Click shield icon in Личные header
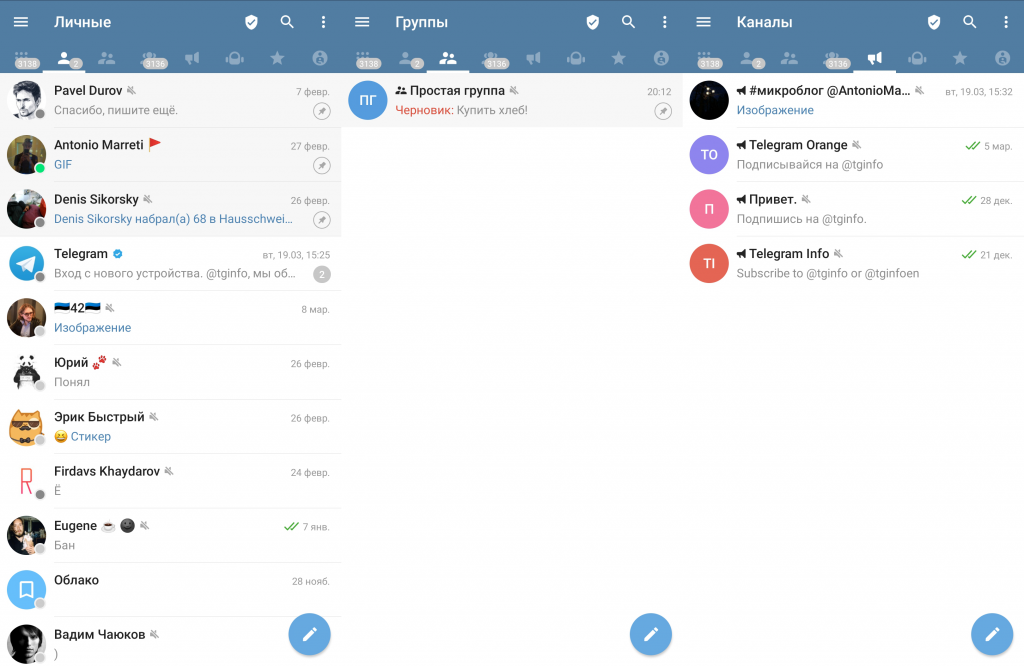 [x=252, y=22]
